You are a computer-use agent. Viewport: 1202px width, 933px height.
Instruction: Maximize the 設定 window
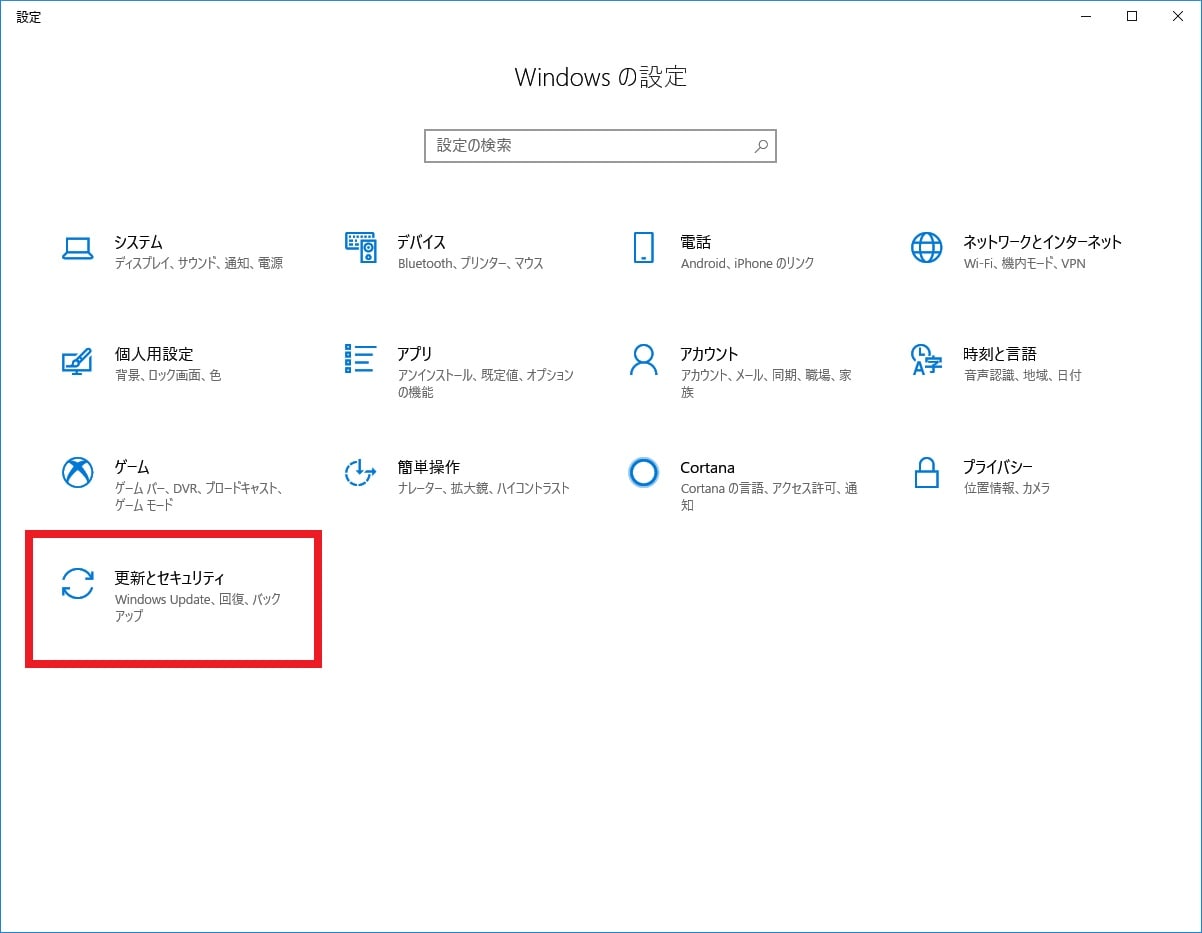(x=1132, y=16)
